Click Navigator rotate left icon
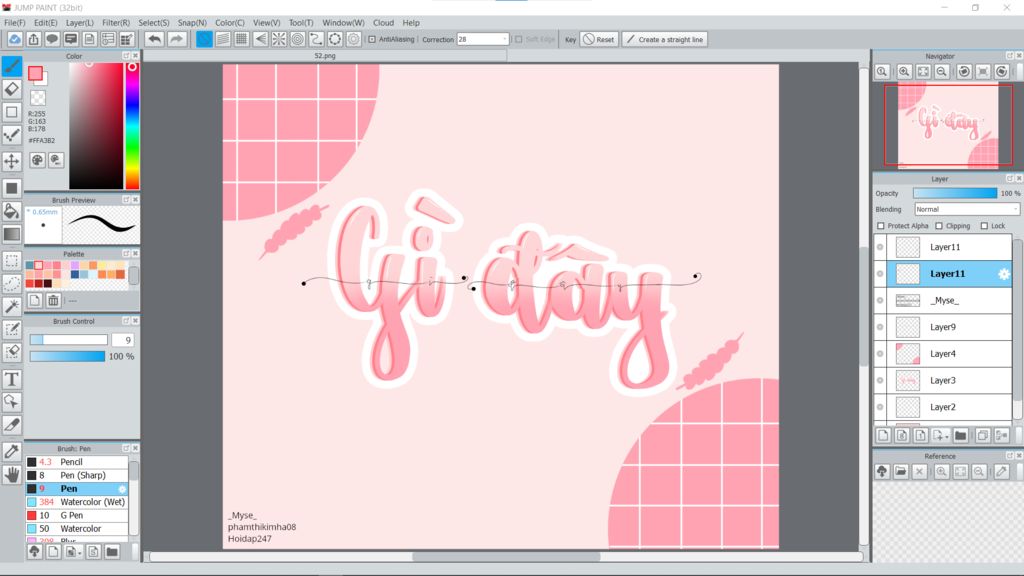Viewport: 1024px width, 576px height. point(964,72)
